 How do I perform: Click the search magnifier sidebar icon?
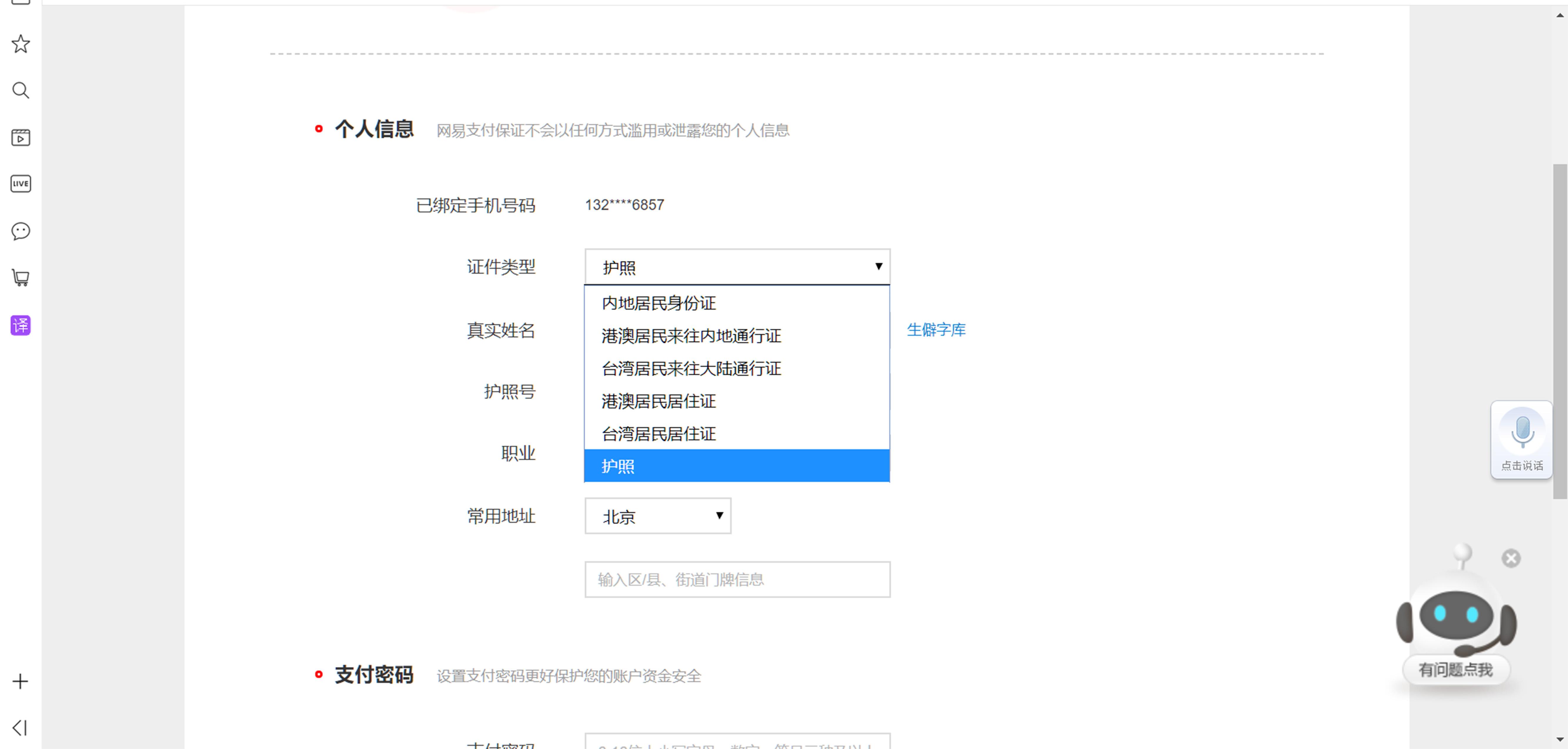pyautogui.click(x=21, y=91)
